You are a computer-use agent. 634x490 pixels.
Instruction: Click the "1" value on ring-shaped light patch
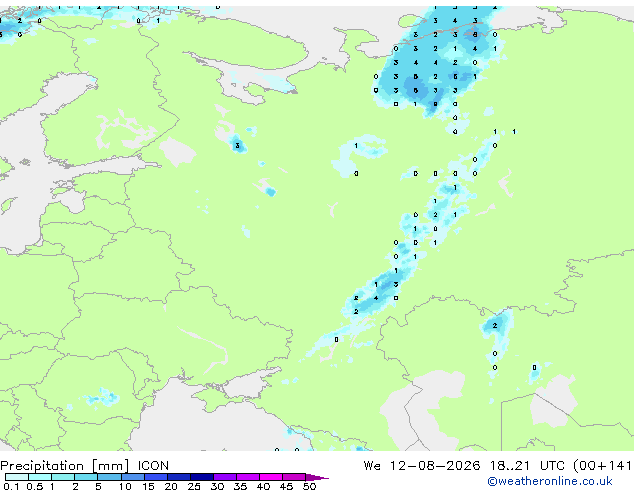356,146
